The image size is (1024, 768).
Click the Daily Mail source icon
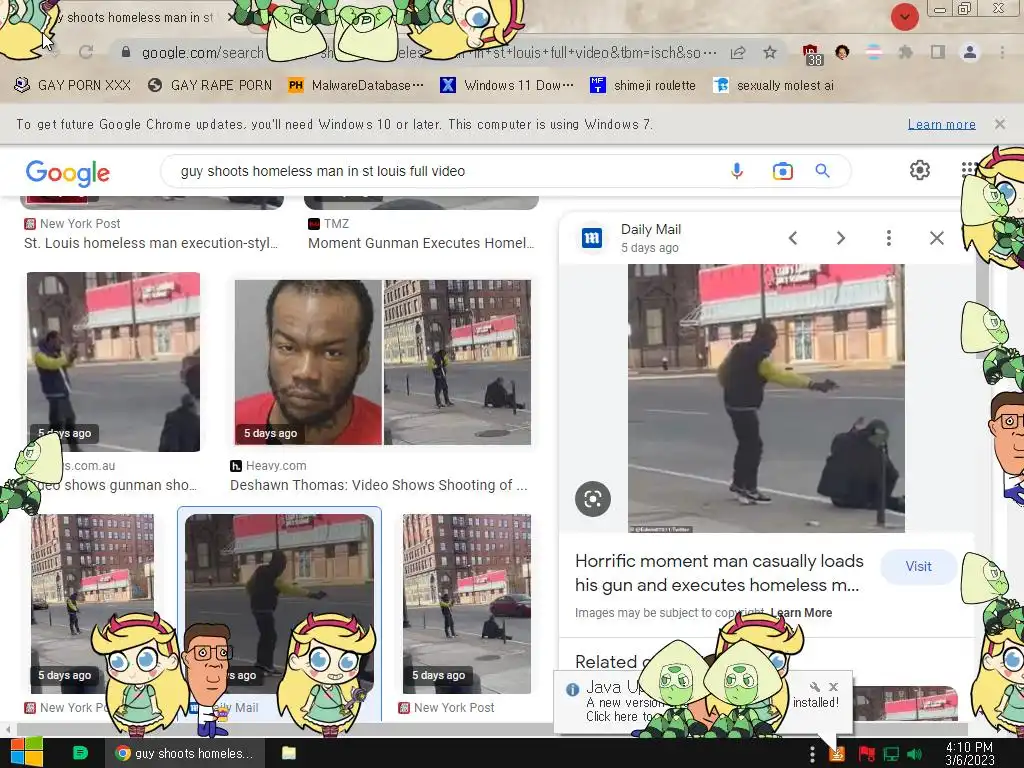click(592, 238)
